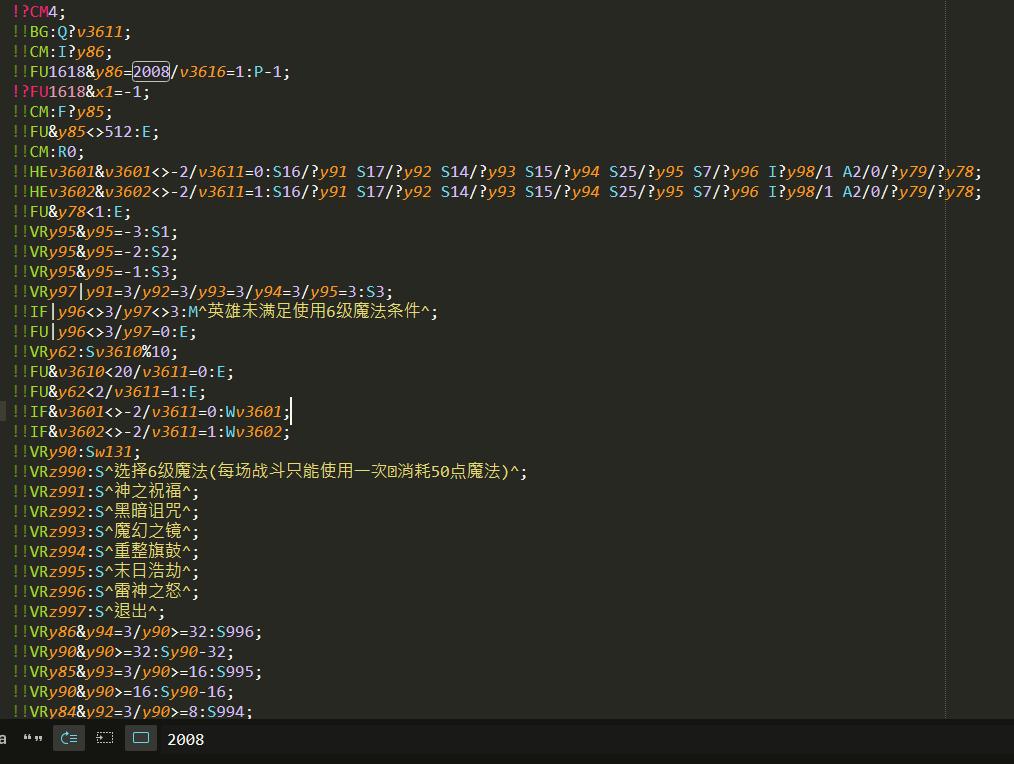The width and height of the screenshot is (1014, 764).
Task: Enable the in-selection search option
Action: click(105, 739)
